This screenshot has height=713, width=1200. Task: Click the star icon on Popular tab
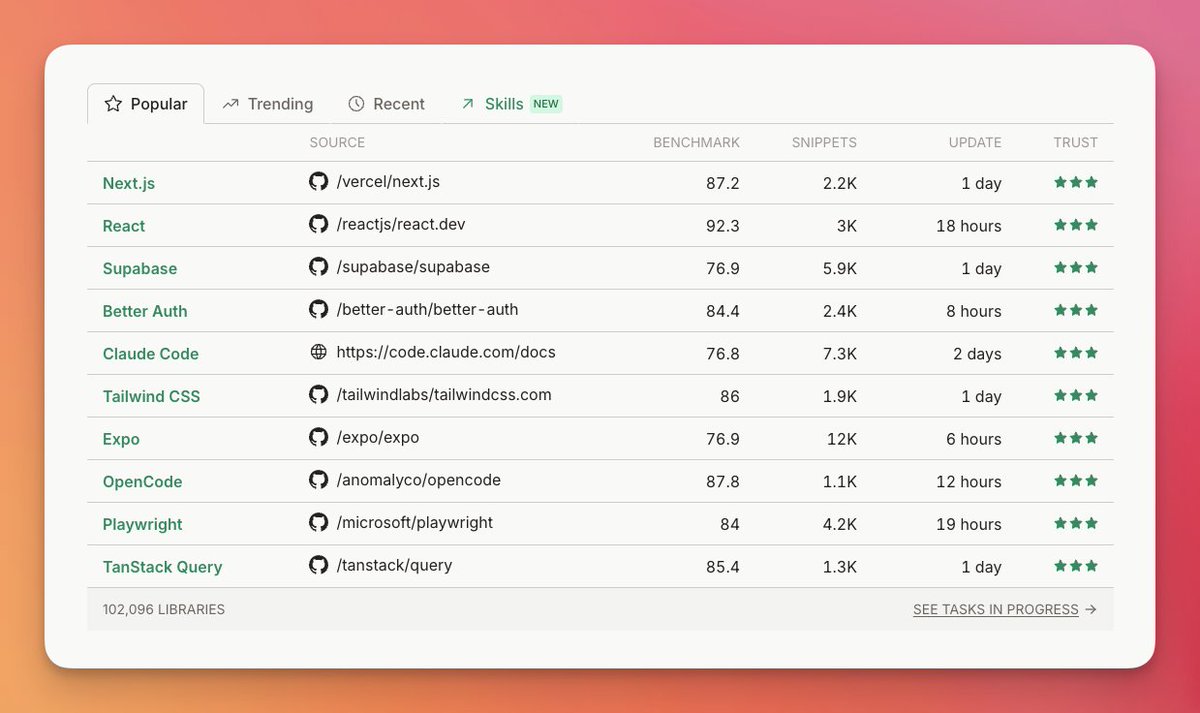[x=113, y=104]
